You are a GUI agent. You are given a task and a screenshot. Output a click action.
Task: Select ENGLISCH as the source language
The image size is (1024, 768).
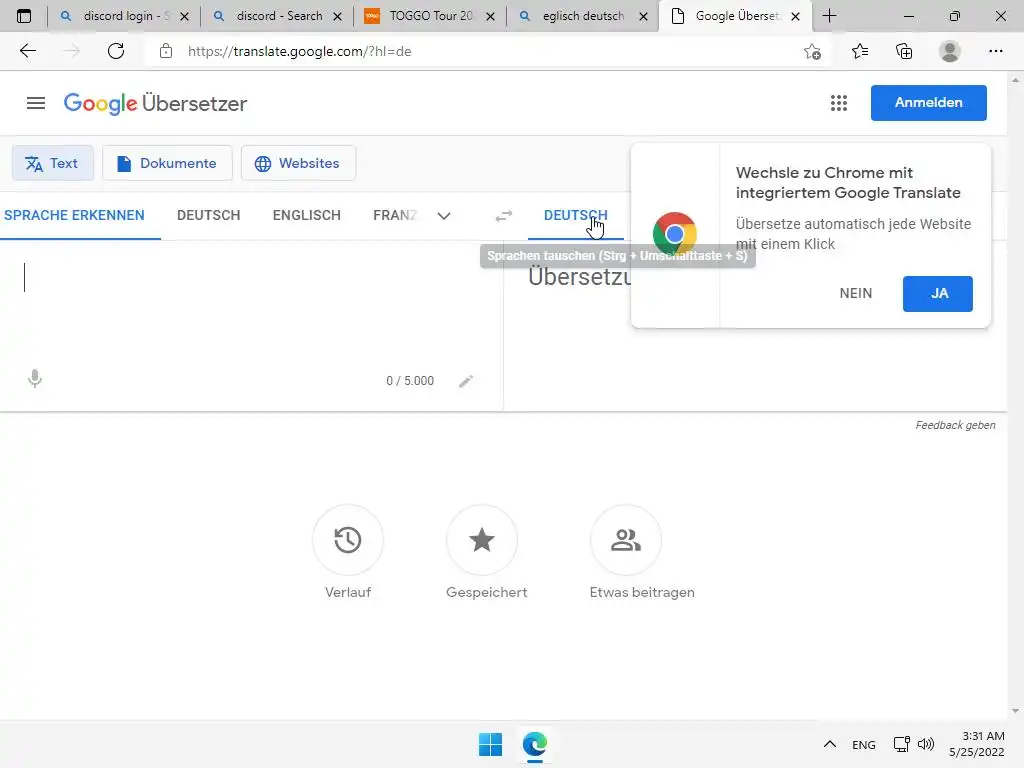point(307,216)
